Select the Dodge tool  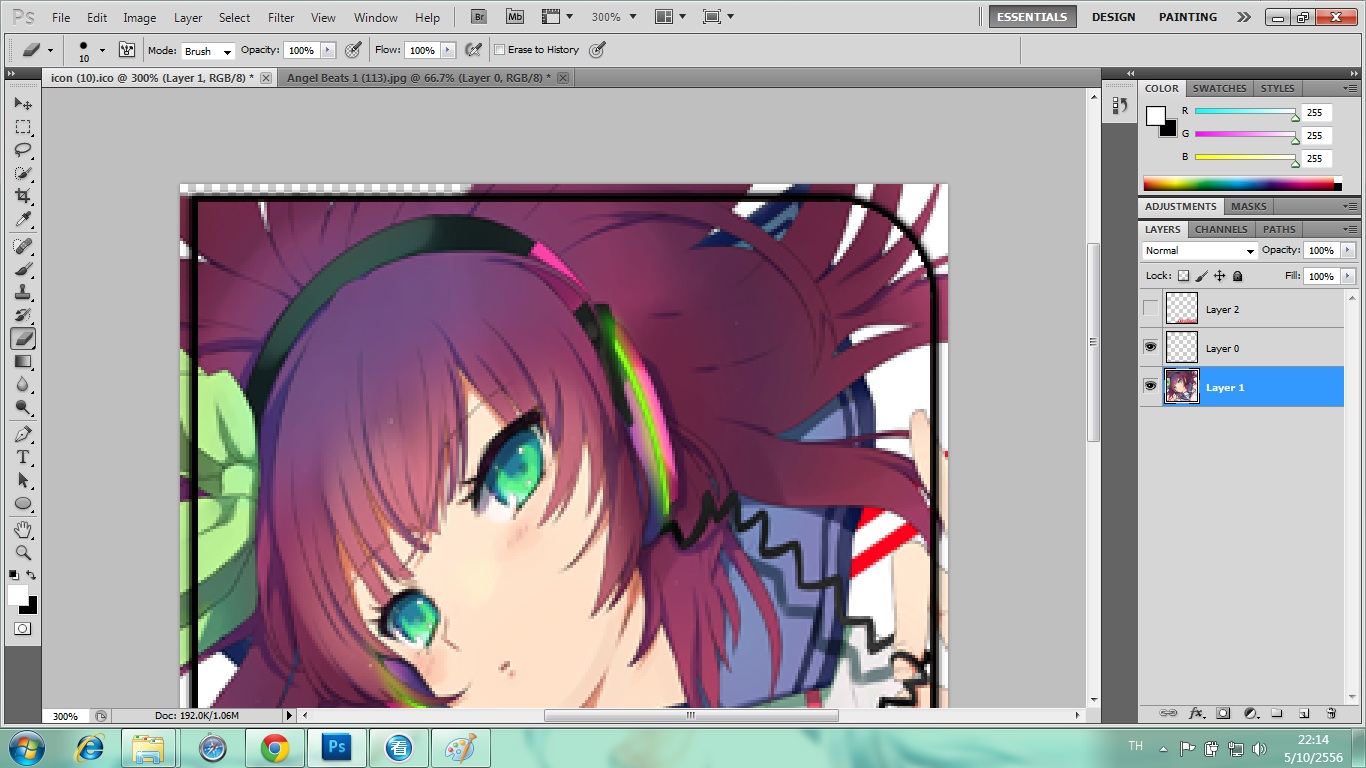coord(23,408)
